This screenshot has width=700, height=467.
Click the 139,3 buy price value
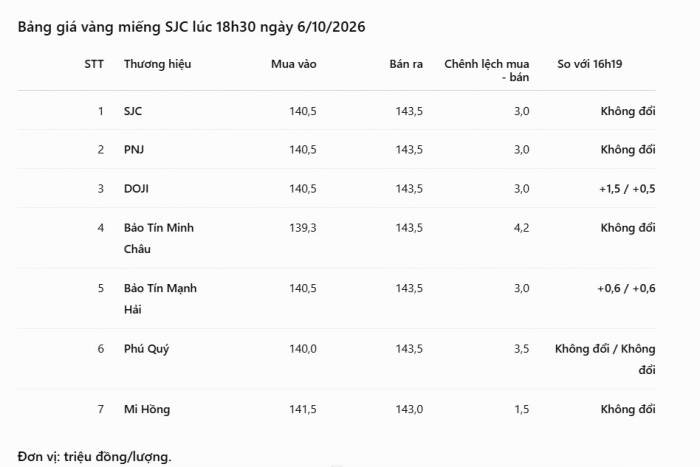coord(303,228)
